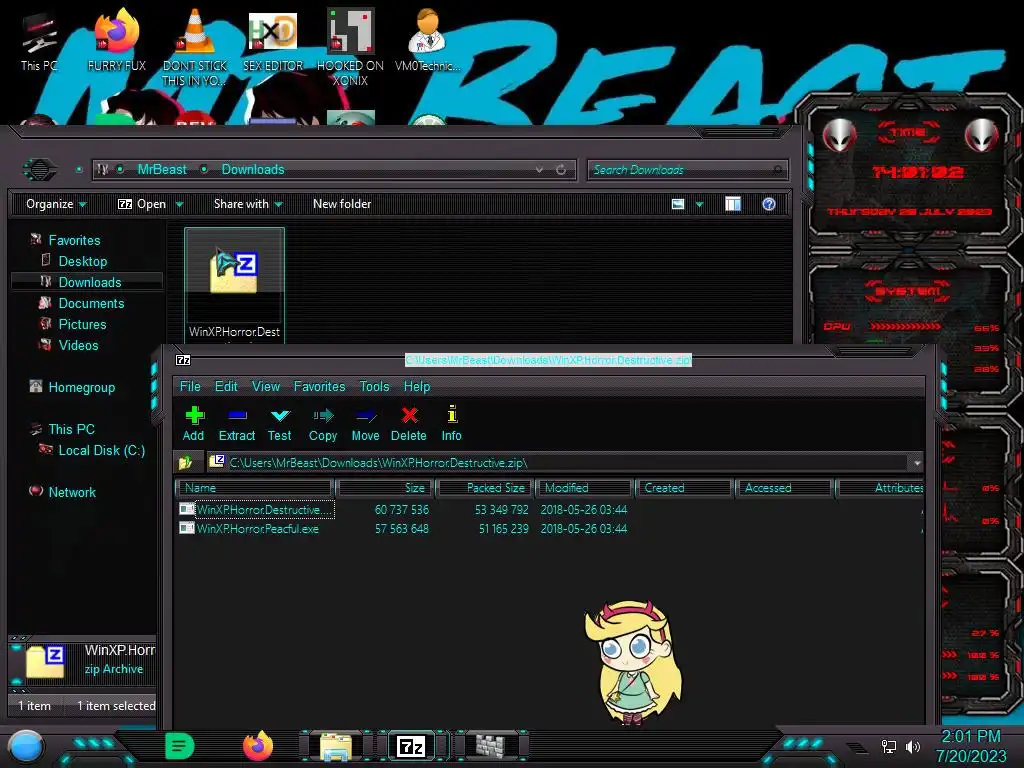Select Desktop in Explorer sidebar
1024x768 pixels.
pyautogui.click(x=83, y=261)
